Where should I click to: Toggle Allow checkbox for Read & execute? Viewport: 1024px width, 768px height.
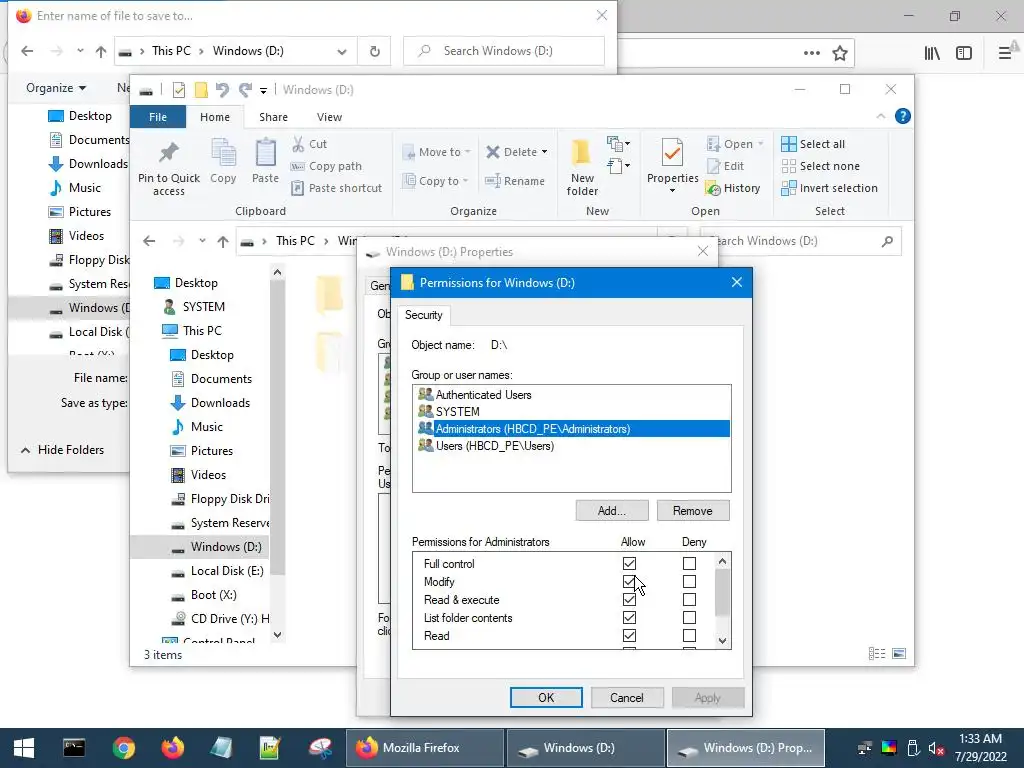click(x=629, y=600)
